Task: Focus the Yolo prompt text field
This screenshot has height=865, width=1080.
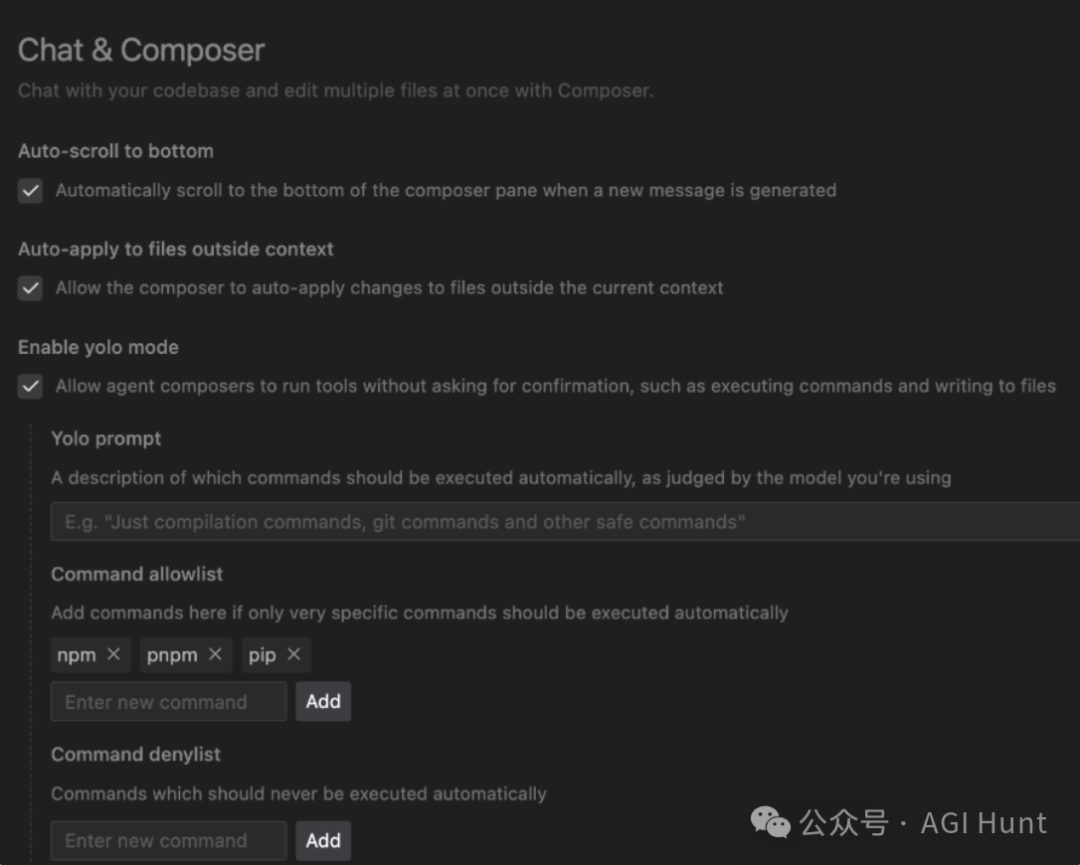Action: point(560,522)
